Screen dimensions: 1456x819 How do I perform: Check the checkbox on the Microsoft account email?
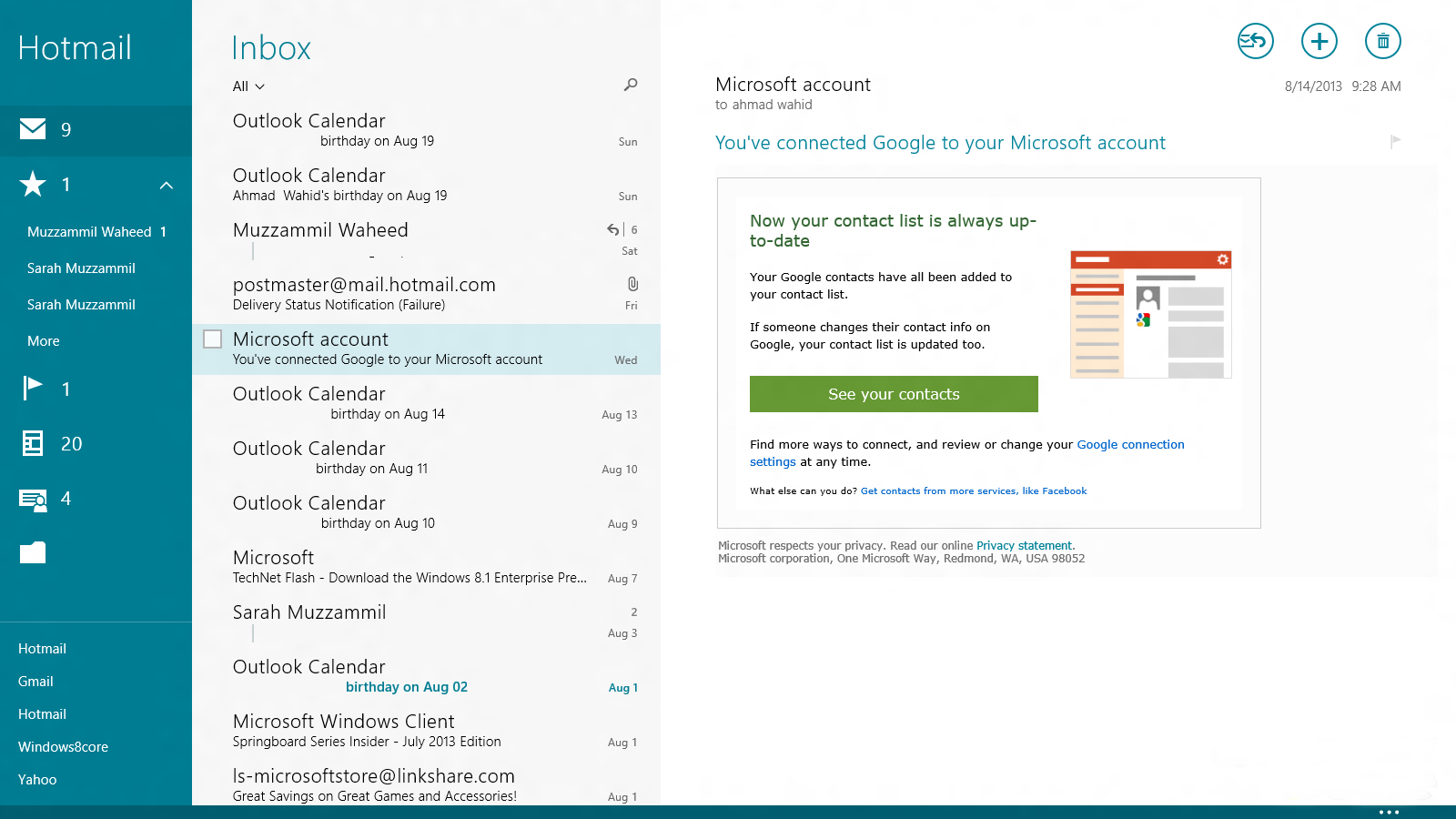[x=212, y=339]
